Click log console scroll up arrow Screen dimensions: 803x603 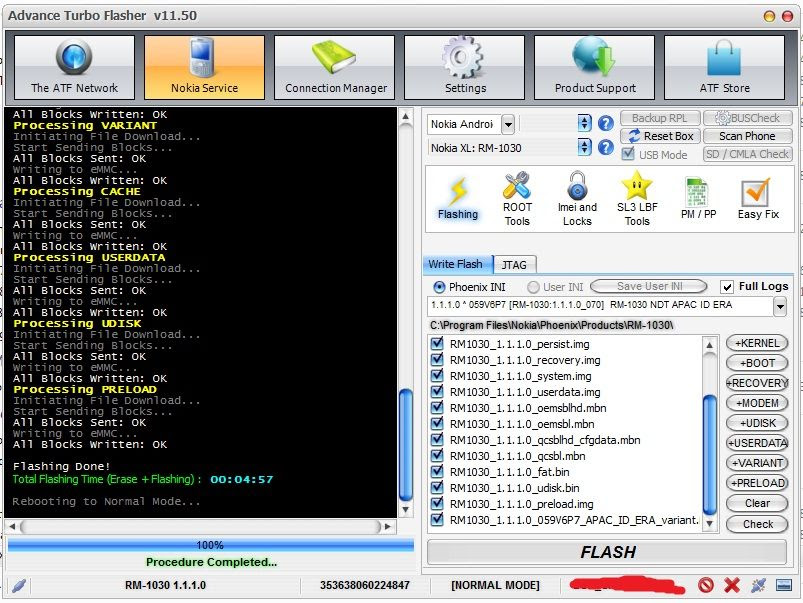tap(405, 117)
